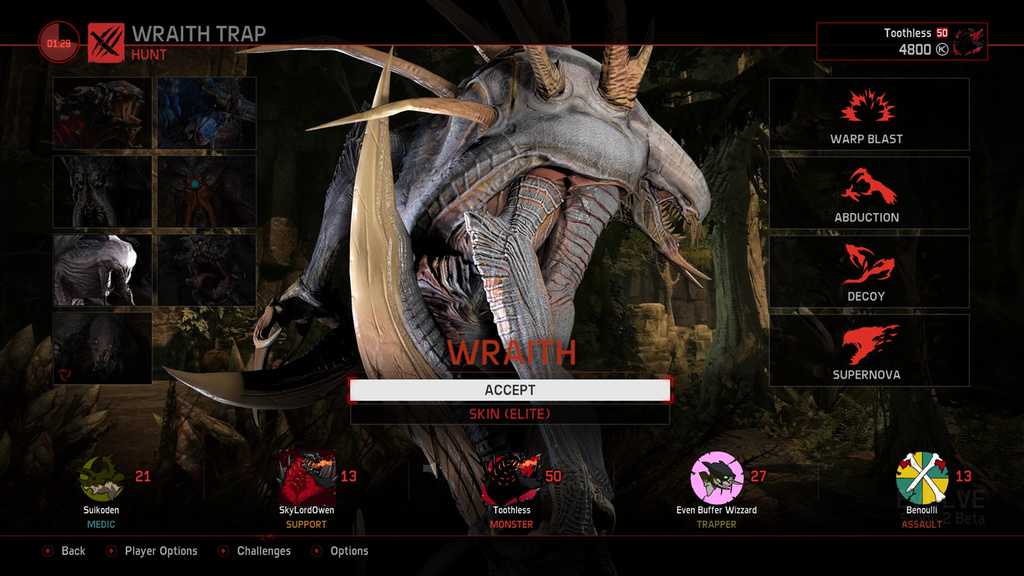The height and width of the screenshot is (576, 1024).
Task: Click Toothless monster player avatar at bottom
Action: pos(511,478)
